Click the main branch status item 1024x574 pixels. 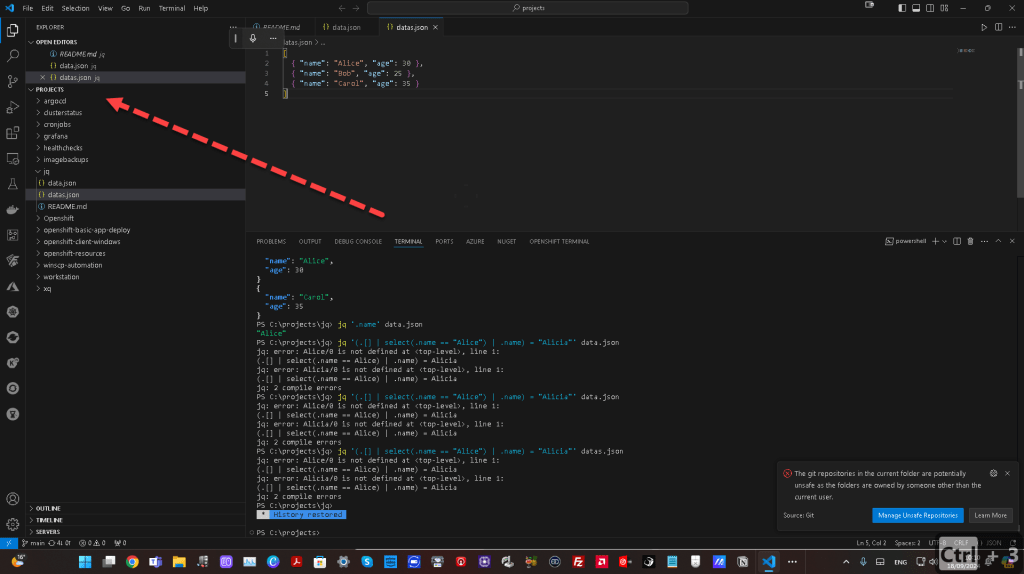click(33, 543)
